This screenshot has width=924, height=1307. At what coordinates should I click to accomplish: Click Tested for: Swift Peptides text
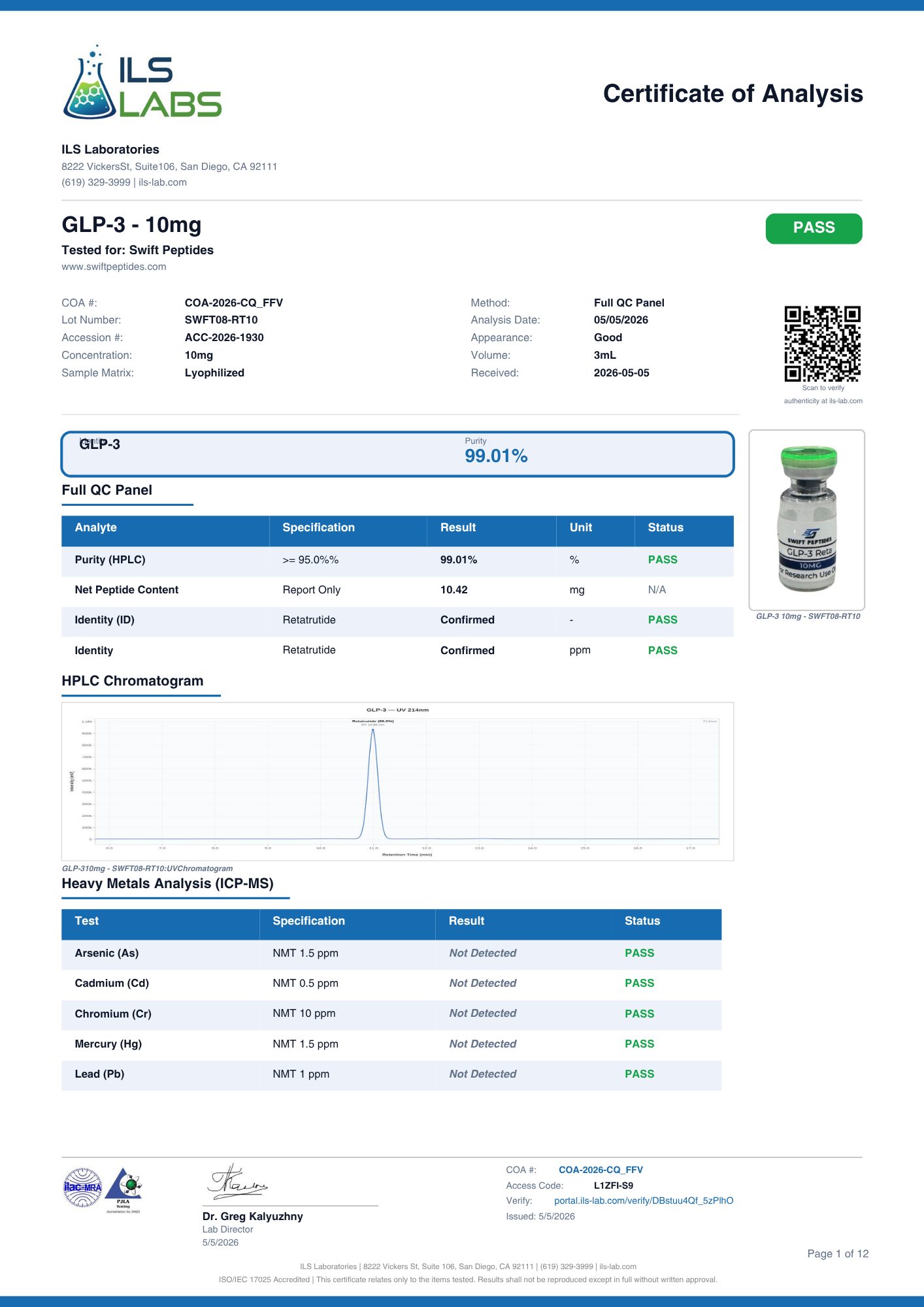(x=137, y=250)
